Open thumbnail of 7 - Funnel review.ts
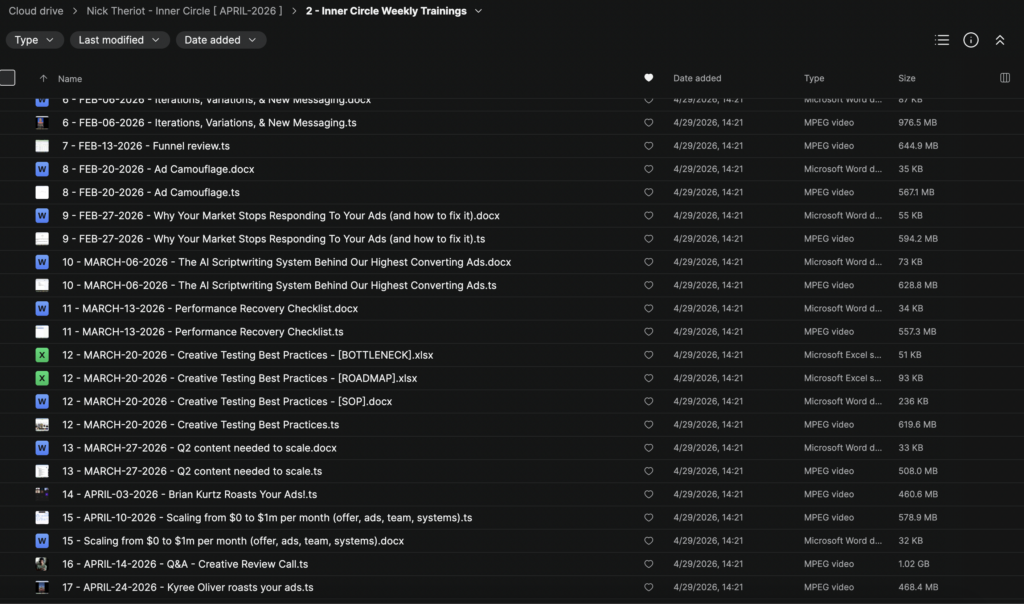 click(42, 146)
